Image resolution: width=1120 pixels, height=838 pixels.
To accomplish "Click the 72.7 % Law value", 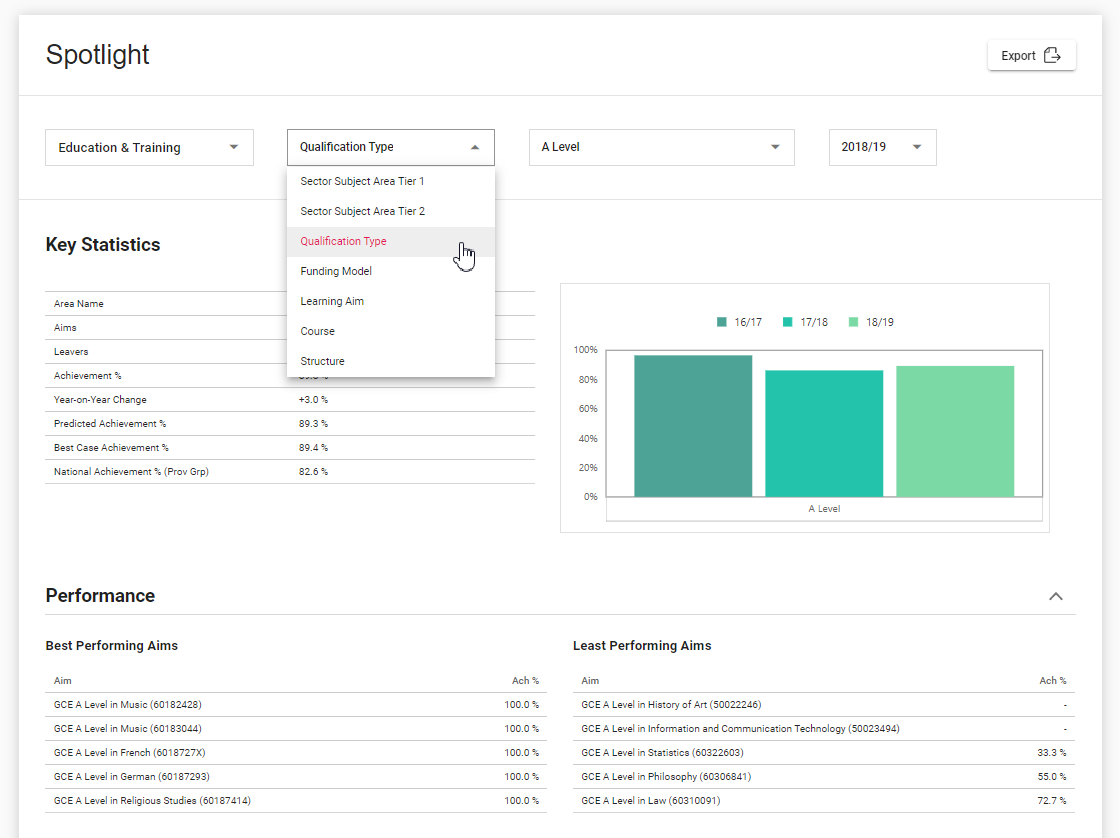I will click(x=1051, y=801).
